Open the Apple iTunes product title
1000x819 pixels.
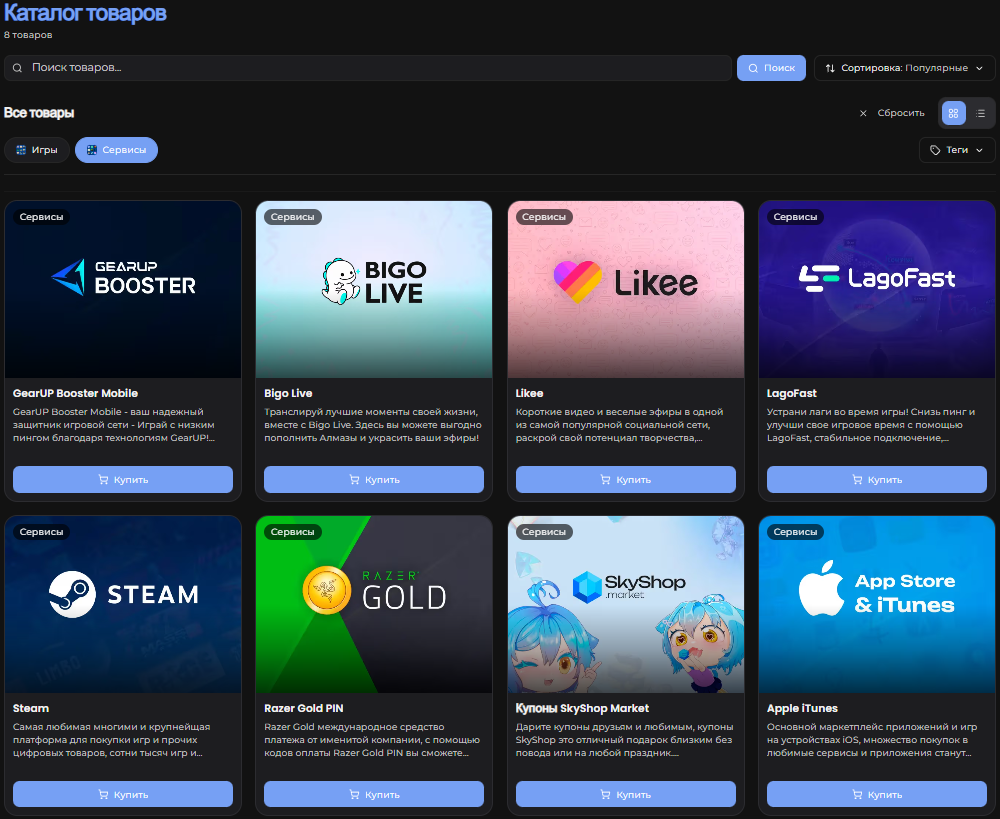point(802,708)
